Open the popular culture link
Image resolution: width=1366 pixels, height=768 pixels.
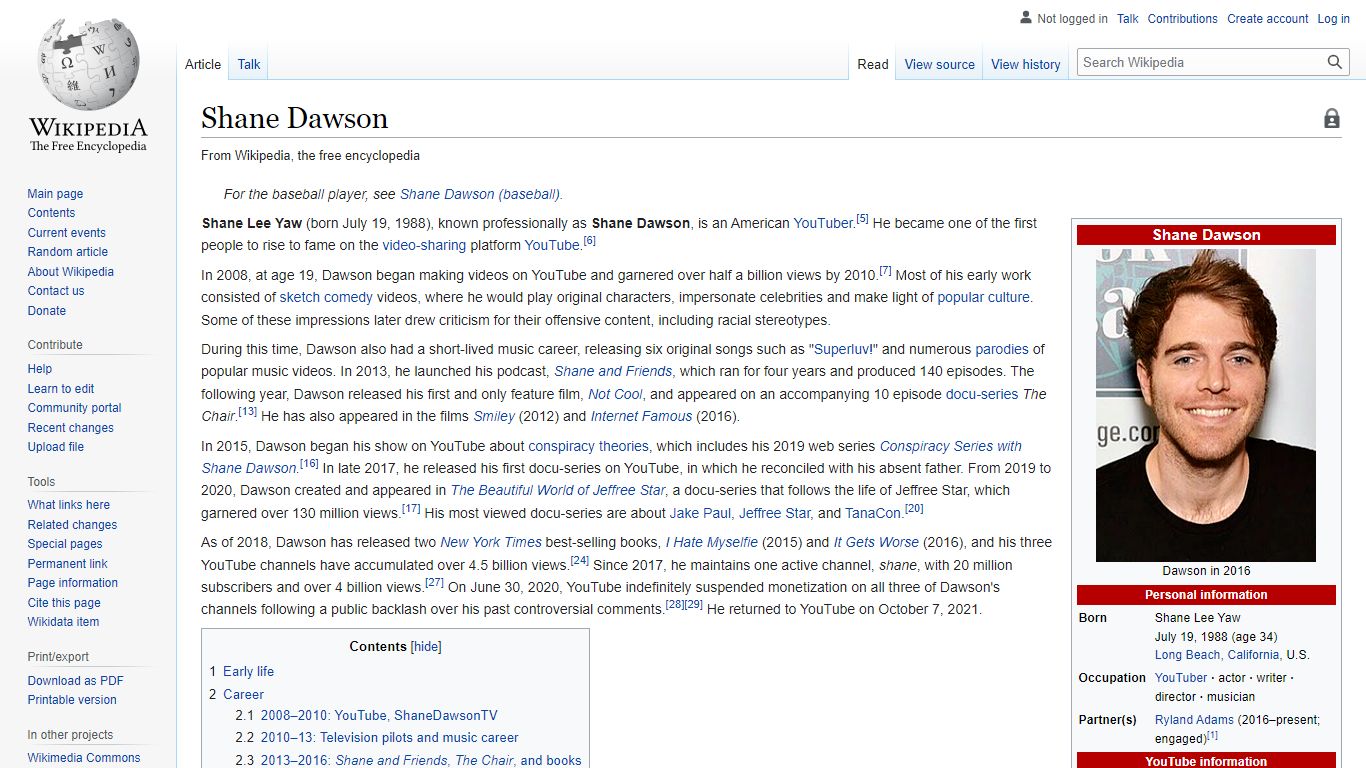pos(983,297)
